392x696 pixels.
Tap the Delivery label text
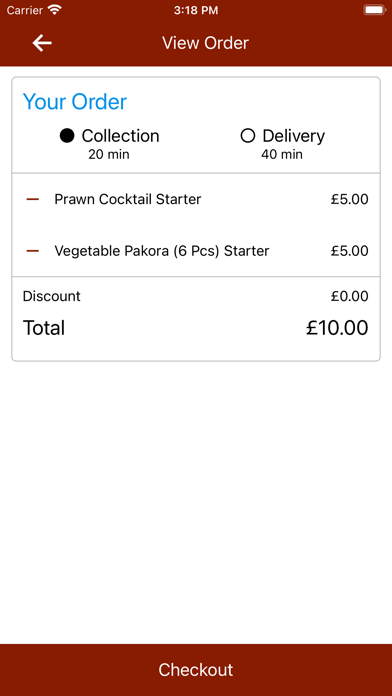293,136
